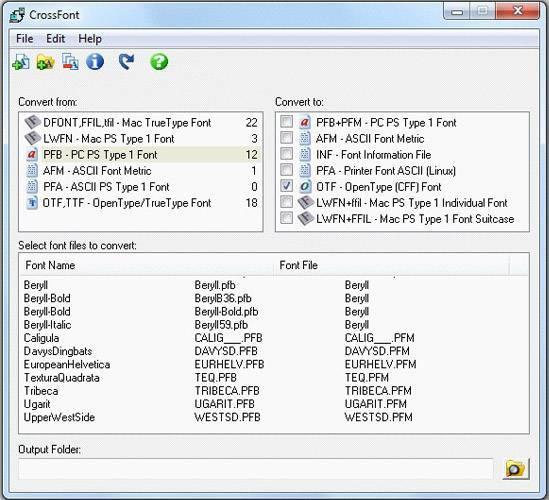Screen dimensions: 549x500
Task: Click the TEQ.PFM file entry
Action: click(367, 378)
